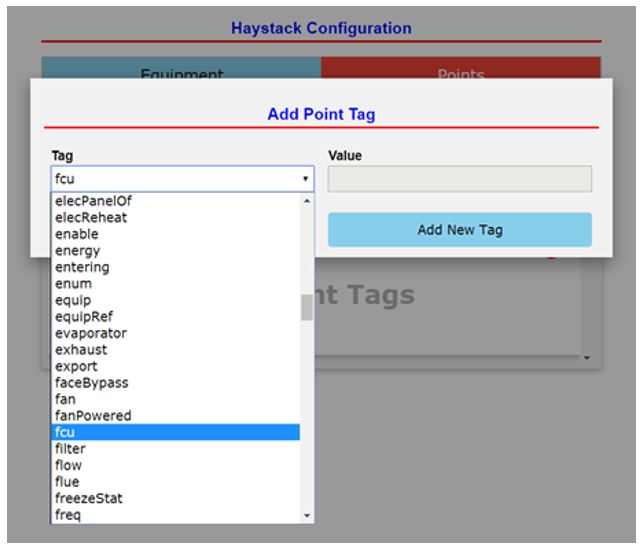Select elecReheat from the tag list
644x552 pixels.
[x=176, y=217]
